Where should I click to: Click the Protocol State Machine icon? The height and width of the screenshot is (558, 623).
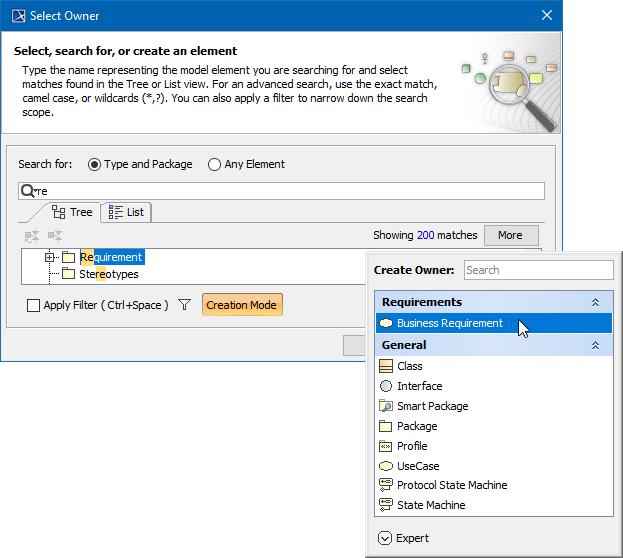[x=386, y=485]
